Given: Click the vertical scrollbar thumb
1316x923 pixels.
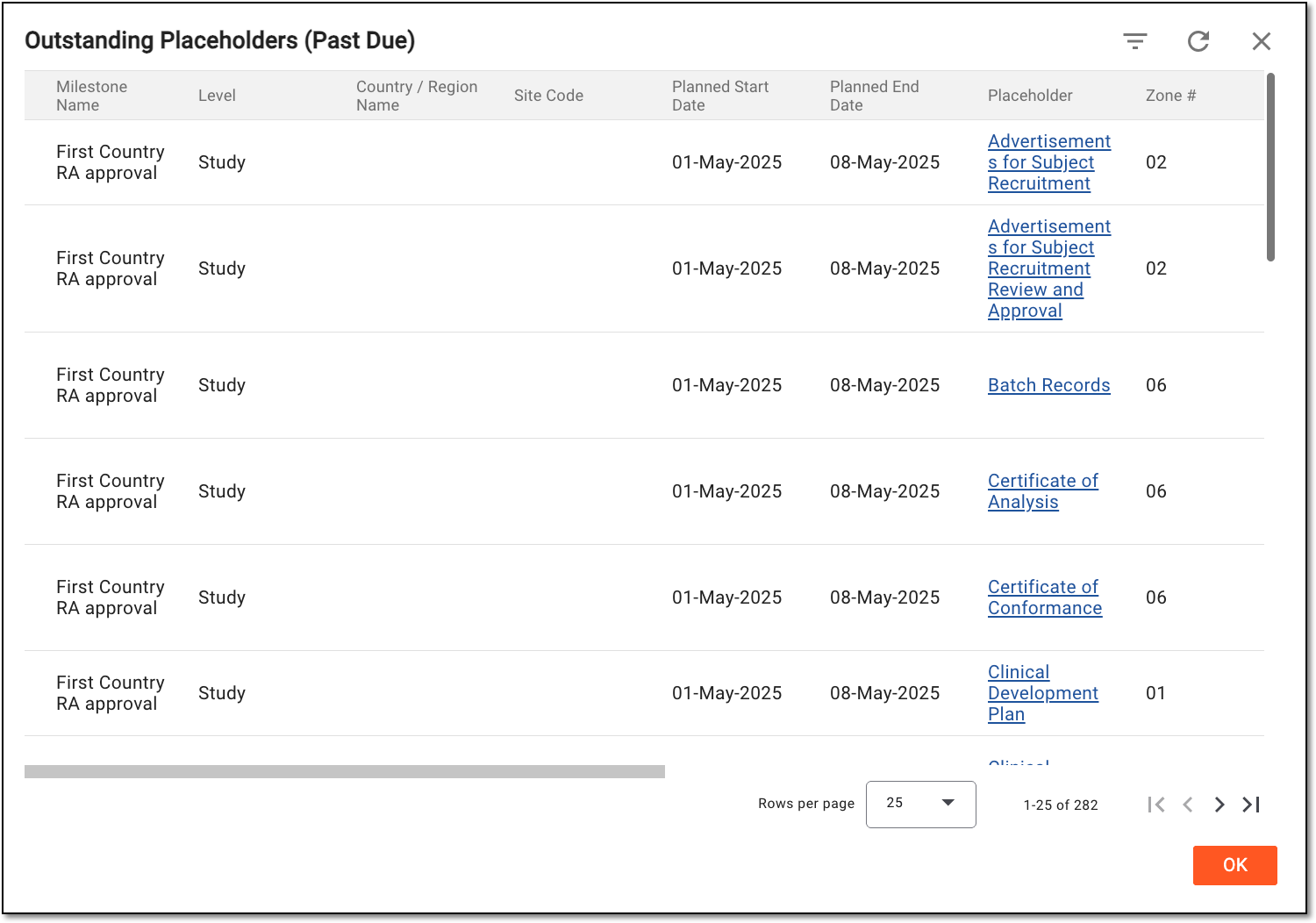Looking at the screenshot, I should point(1270,167).
